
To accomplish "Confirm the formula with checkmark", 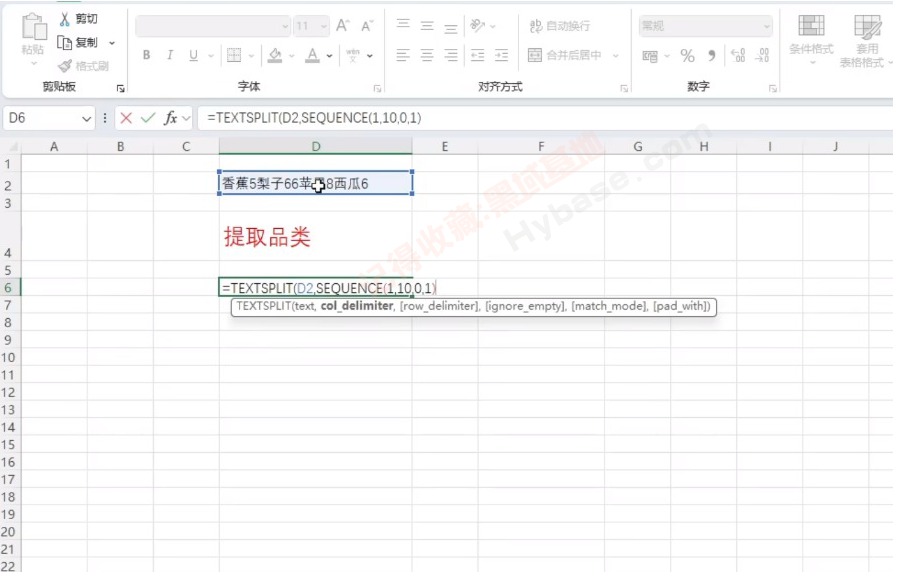I will point(148,118).
